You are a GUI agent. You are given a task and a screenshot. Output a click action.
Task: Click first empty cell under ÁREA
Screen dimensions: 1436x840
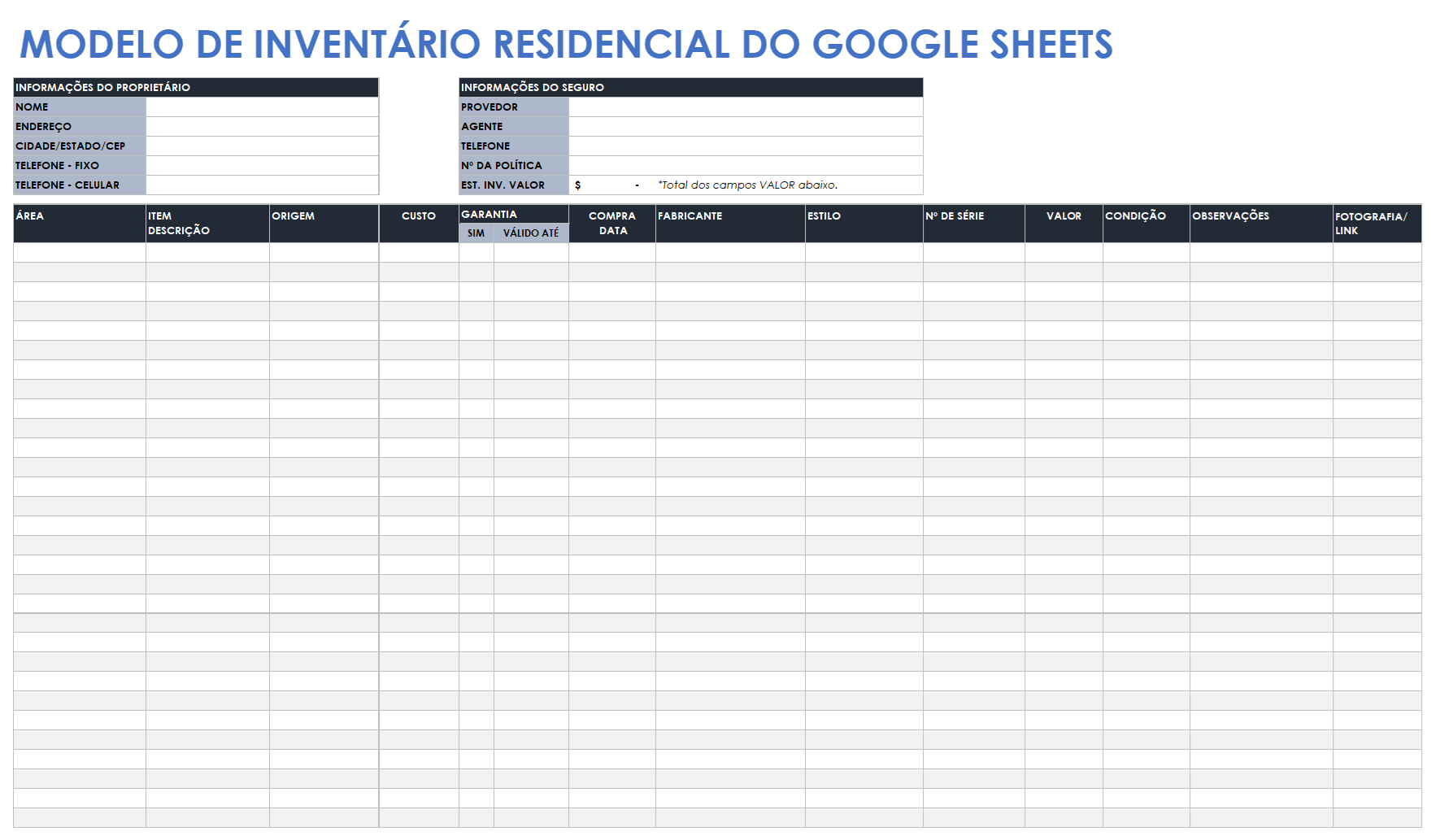[80, 252]
